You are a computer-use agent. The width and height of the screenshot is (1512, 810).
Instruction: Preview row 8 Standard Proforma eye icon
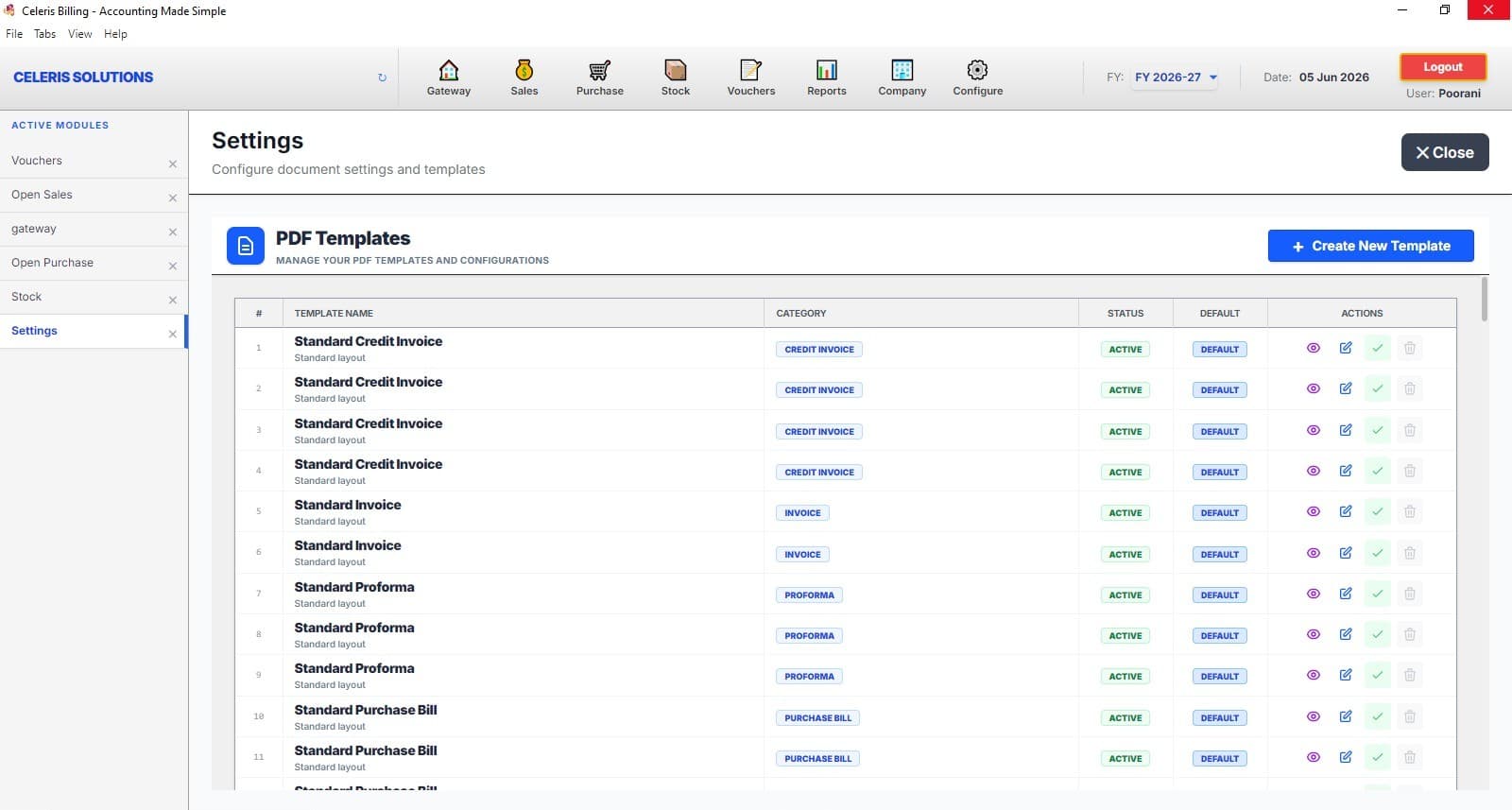(x=1314, y=634)
